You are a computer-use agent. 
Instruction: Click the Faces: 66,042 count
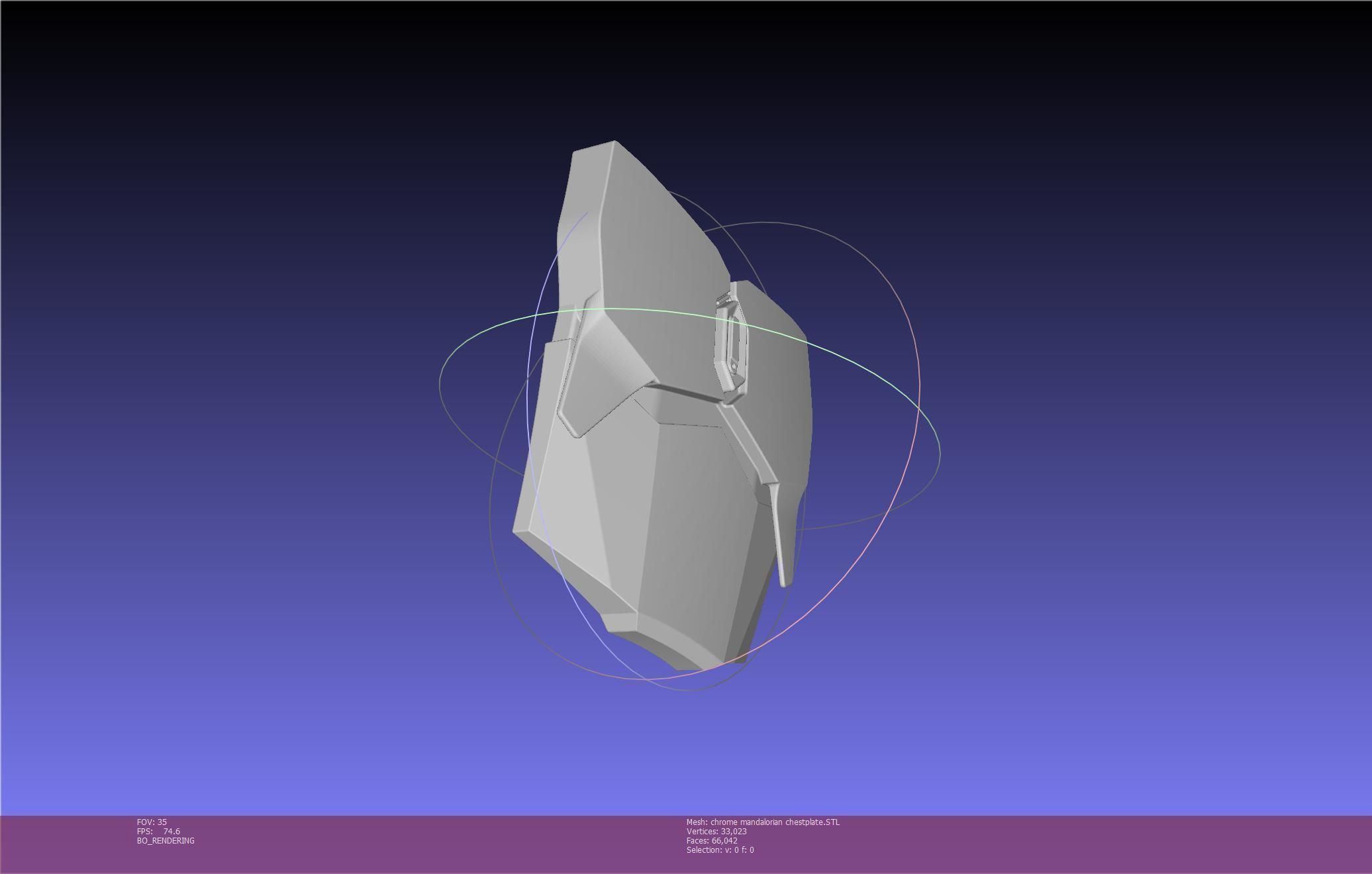712,841
